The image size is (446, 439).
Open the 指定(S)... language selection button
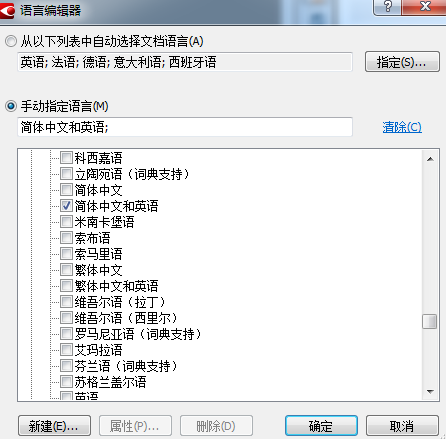click(x=402, y=62)
